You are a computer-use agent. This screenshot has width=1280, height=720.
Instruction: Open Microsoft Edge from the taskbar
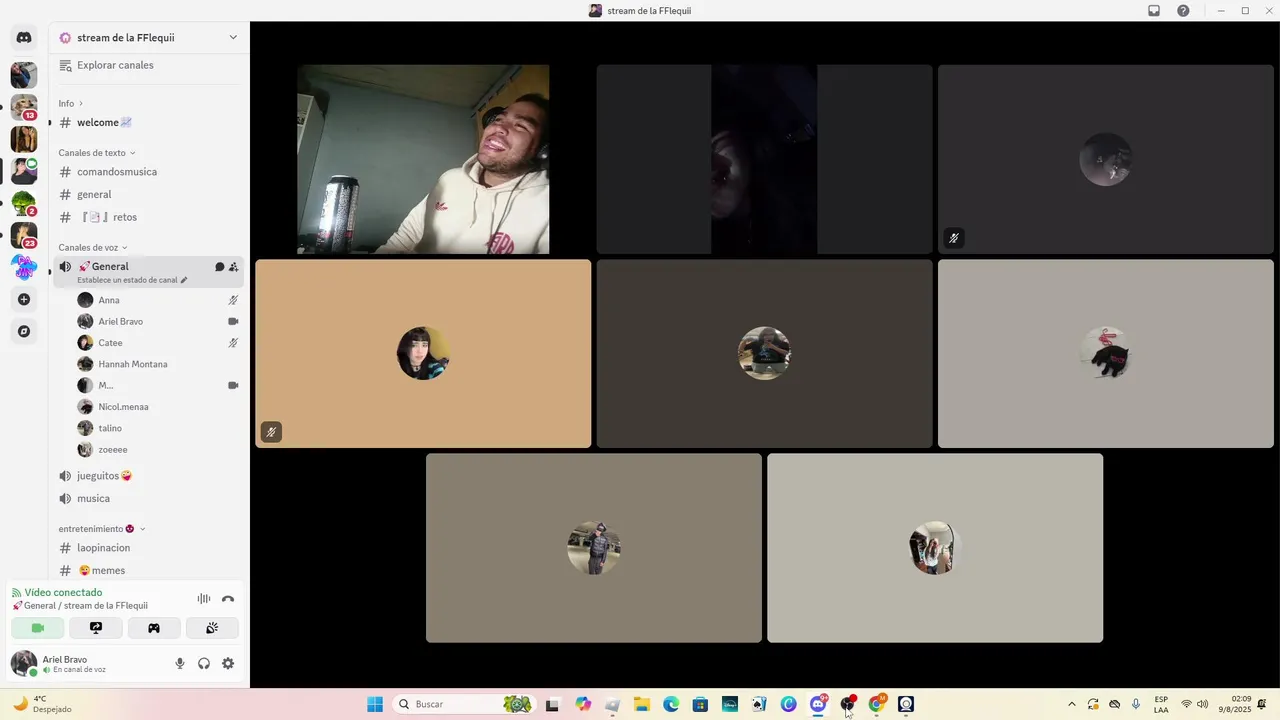(671, 704)
